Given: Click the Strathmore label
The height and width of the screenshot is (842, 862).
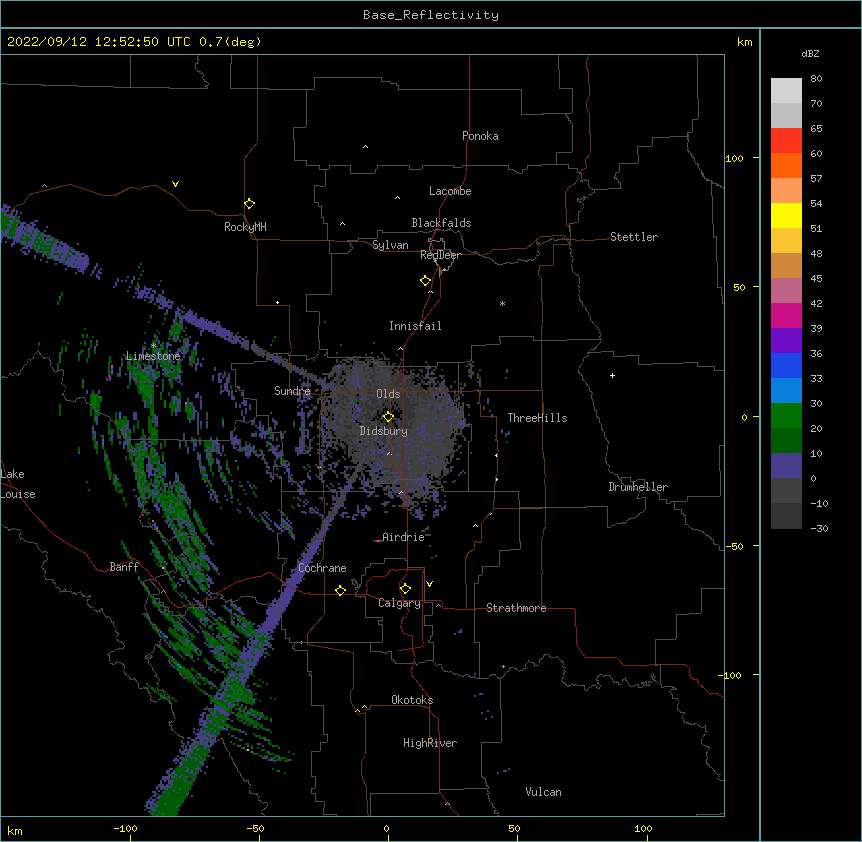Looking at the screenshot, I should coord(516,608).
